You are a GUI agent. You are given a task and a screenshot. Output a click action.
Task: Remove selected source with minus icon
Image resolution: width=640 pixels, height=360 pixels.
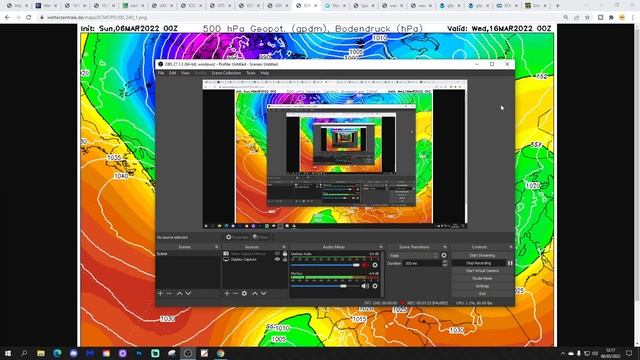pyautogui.click(x=236, y=293)
